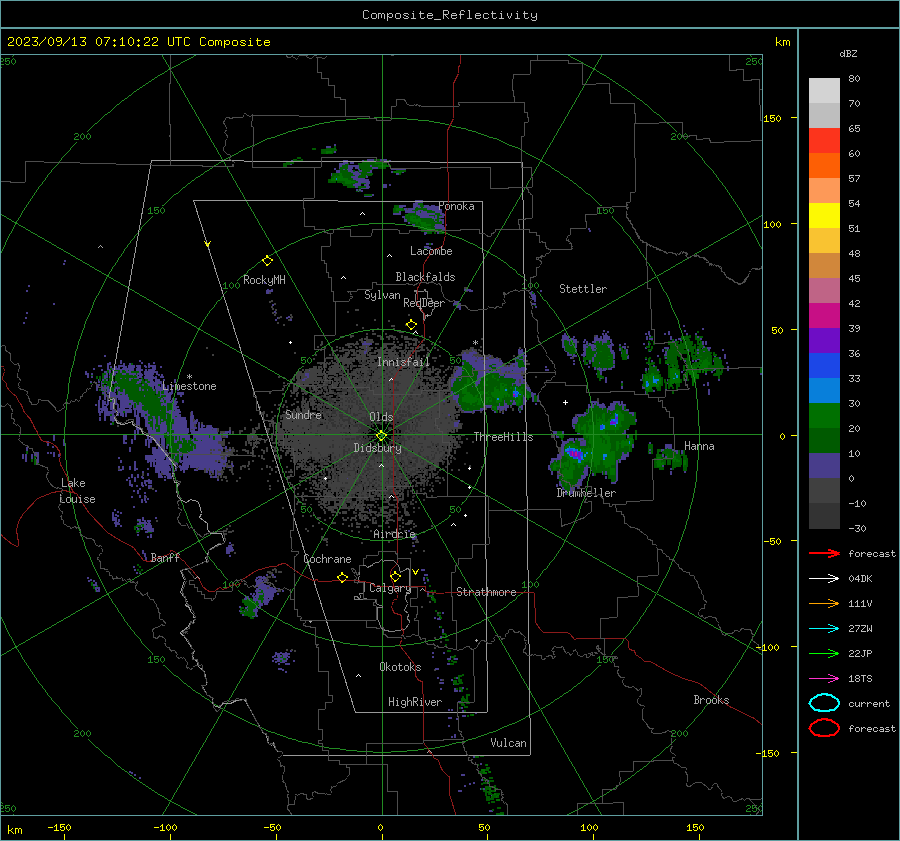The width and height of the screenshot is (900, 841).
Task: Select the orange 57-60 dBZ swatch
Action: pos(824,166)
